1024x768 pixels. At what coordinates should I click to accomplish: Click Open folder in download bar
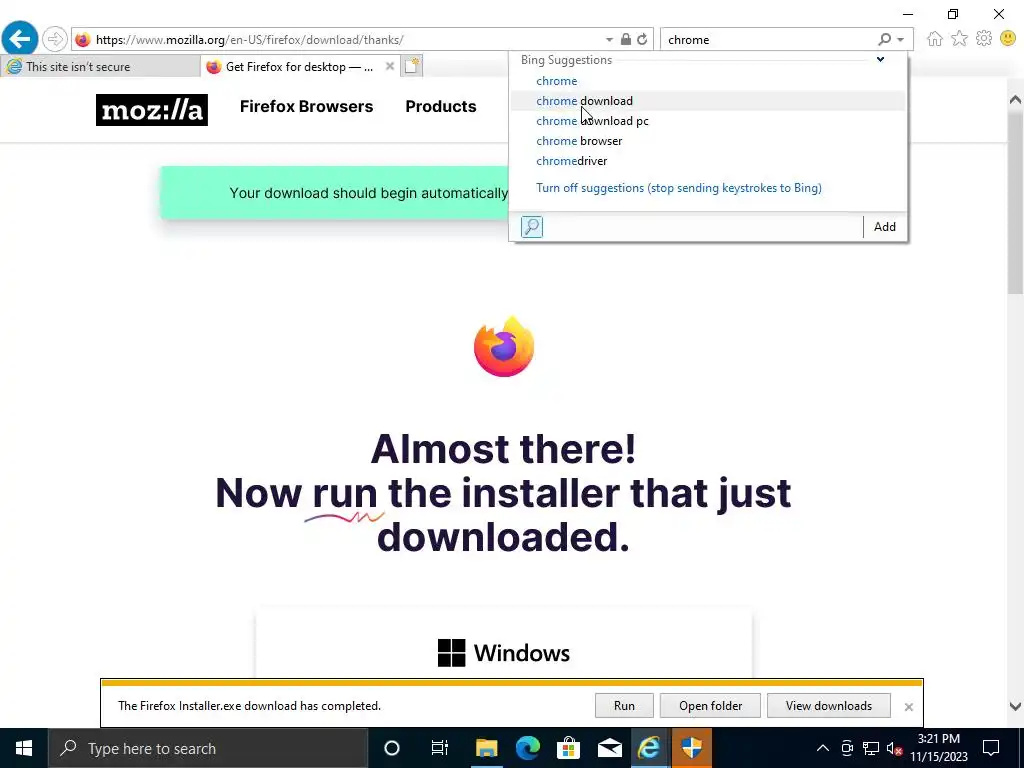(x=710, y=705)
